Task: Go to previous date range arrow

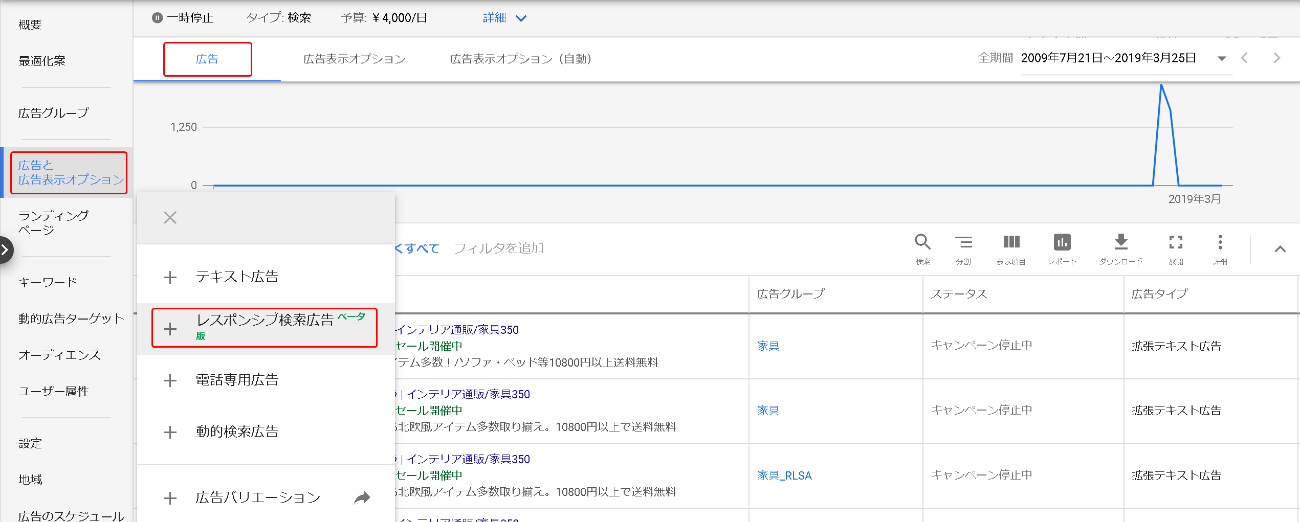Action: (1245, 58)
